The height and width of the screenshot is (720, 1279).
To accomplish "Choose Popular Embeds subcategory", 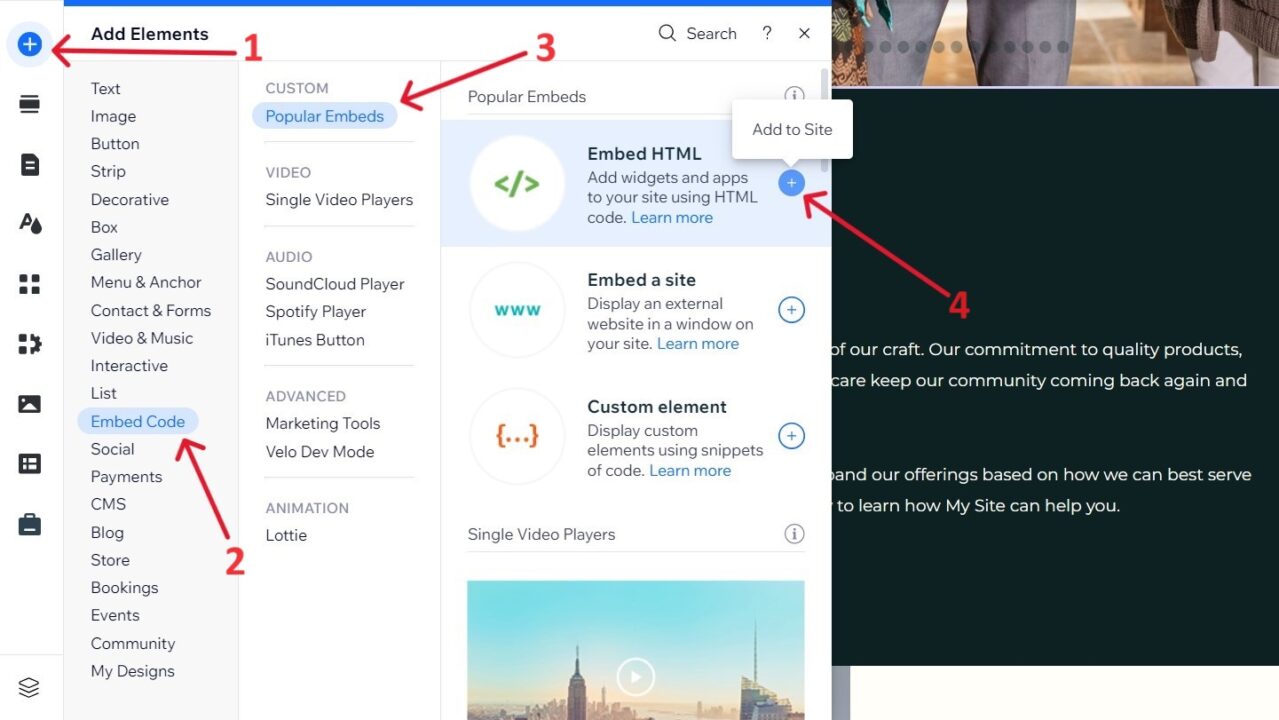I will [325, 116].
